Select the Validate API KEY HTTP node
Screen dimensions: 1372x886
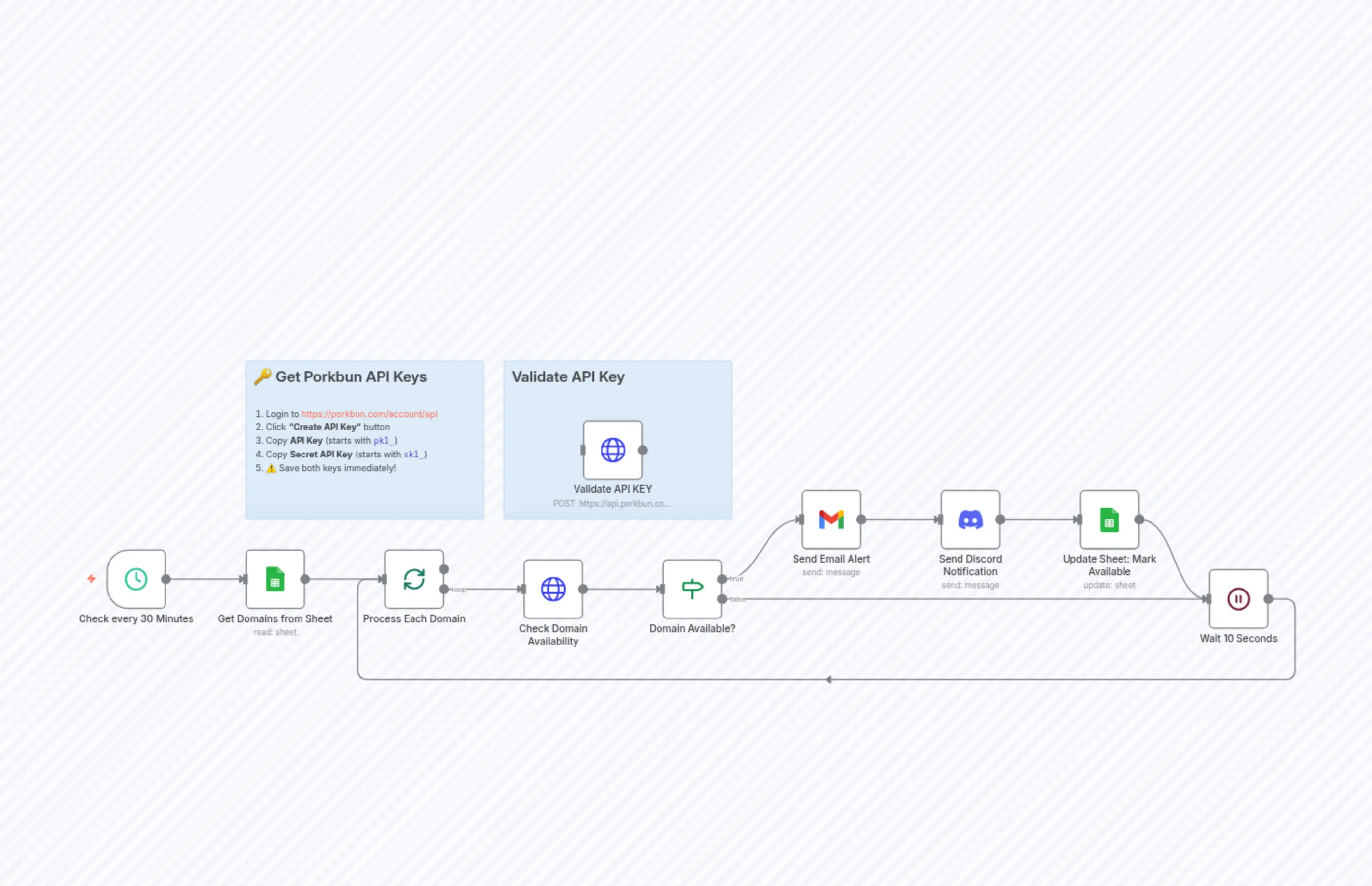click(612, 451)
